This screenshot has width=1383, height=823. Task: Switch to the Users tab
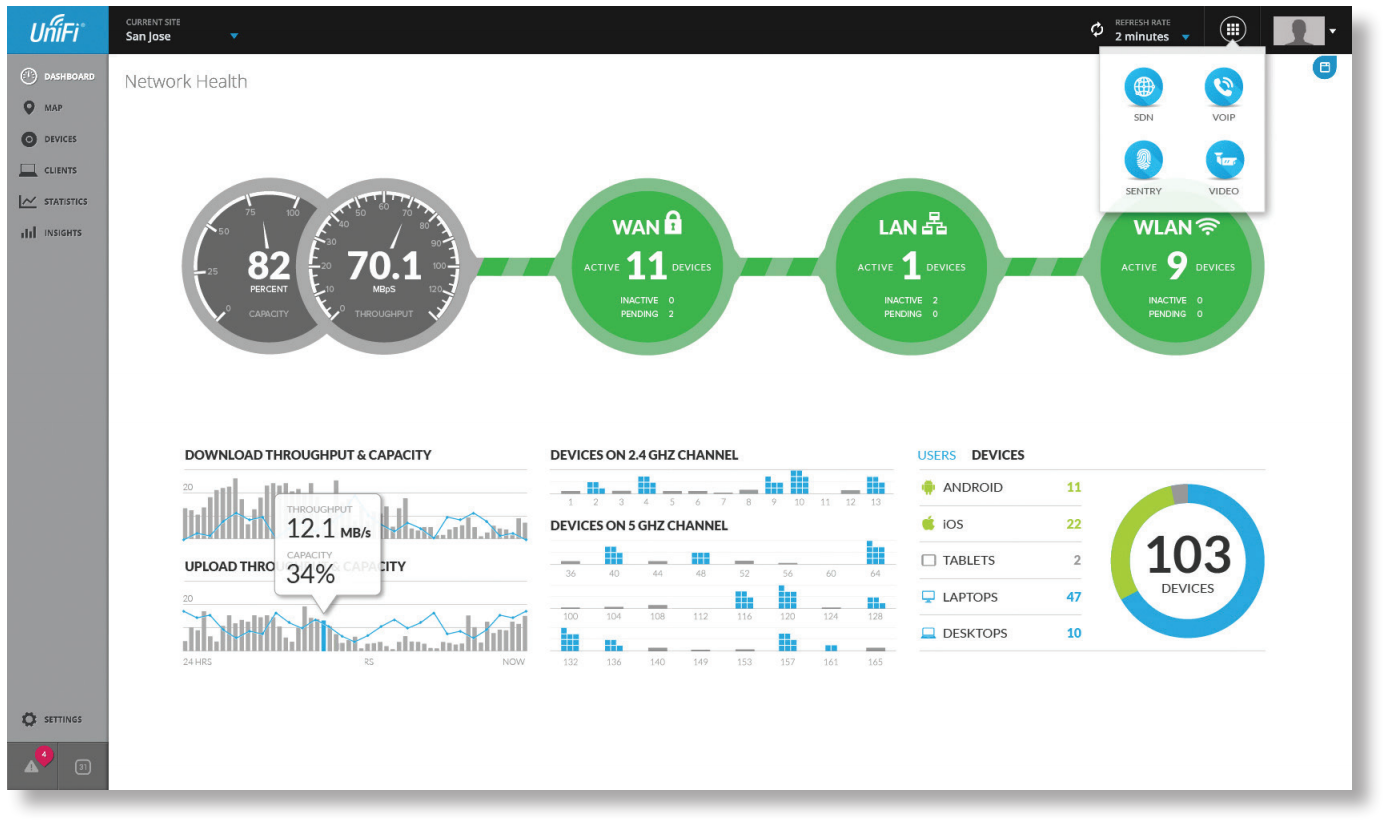936,455
